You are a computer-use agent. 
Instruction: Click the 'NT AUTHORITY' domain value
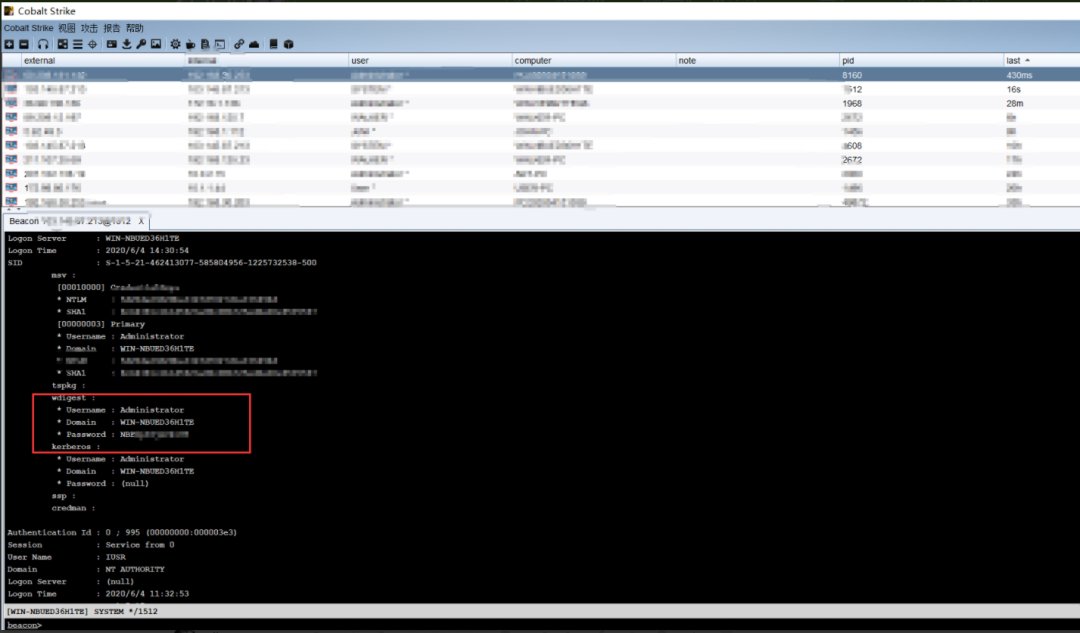click(135, 569)
